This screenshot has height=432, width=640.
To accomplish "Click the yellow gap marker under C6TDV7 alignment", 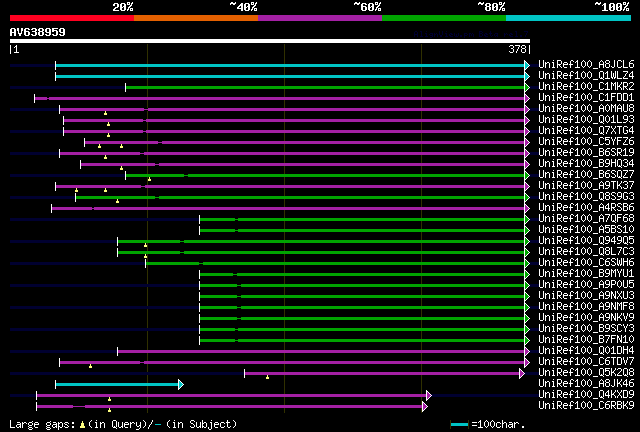I will (x=90, y=366).
